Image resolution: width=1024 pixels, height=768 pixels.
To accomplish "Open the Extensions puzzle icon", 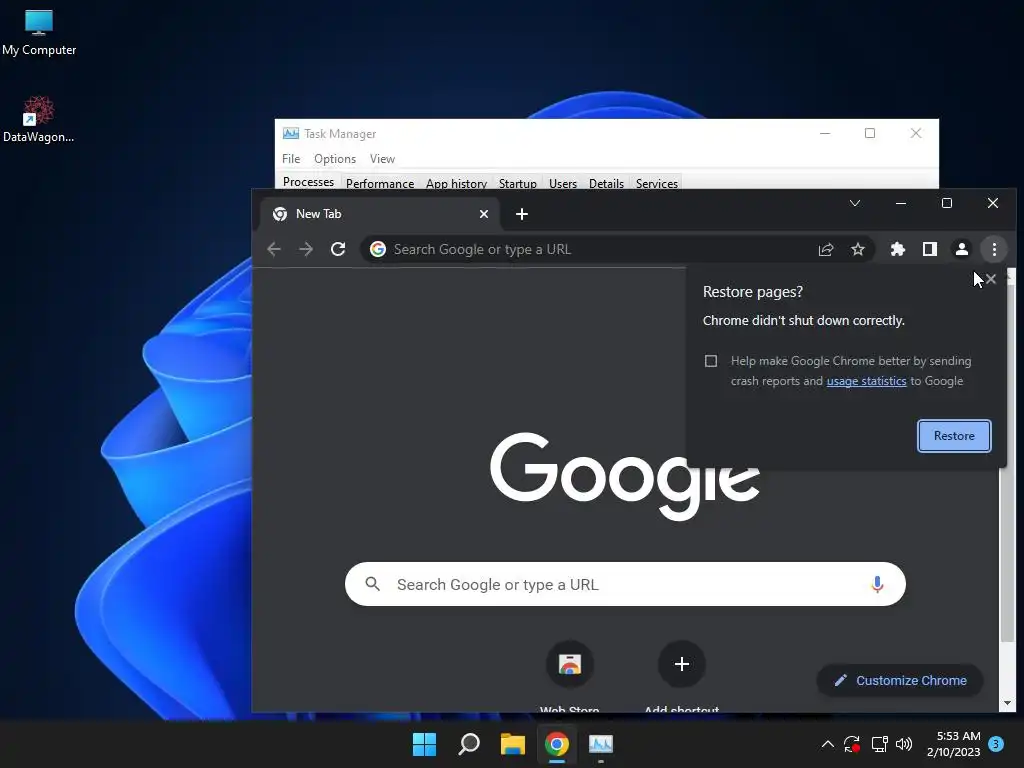I will point(898,249).
